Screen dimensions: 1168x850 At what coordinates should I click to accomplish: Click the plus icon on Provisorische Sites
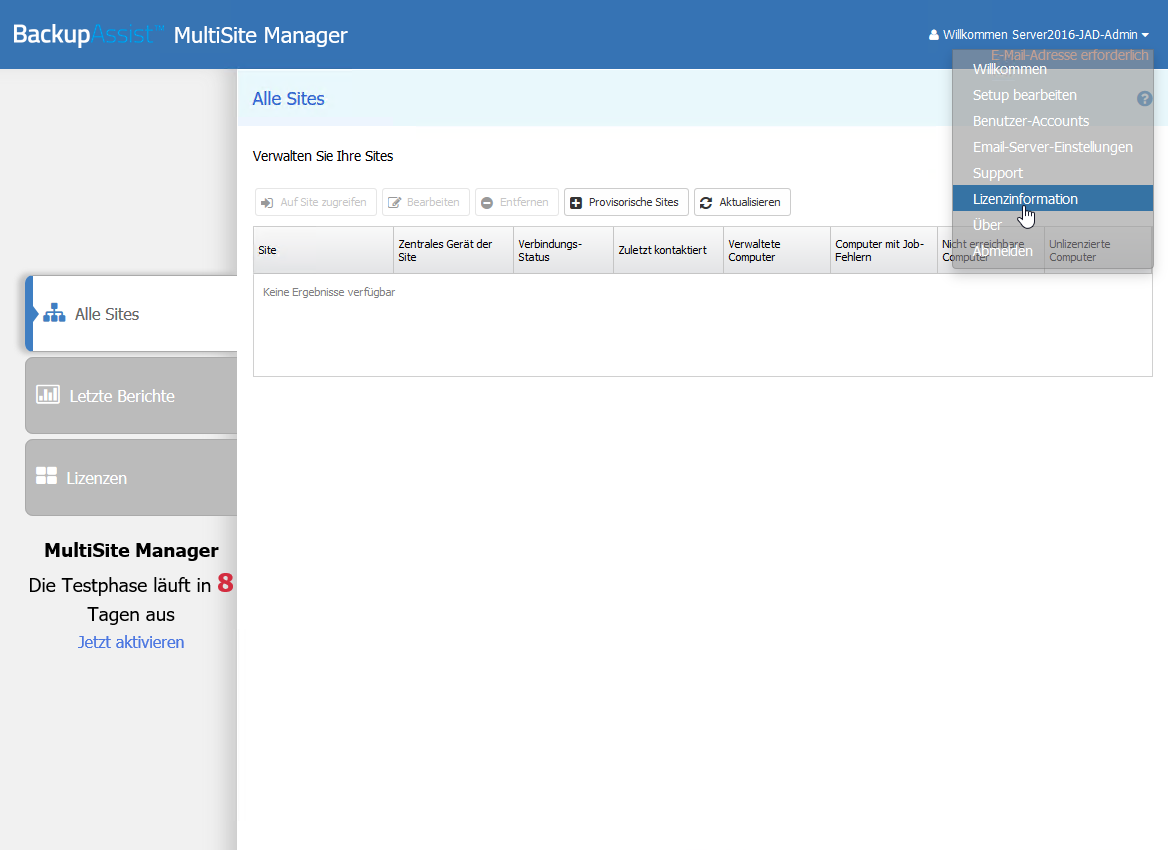click(x=576, y=203)
